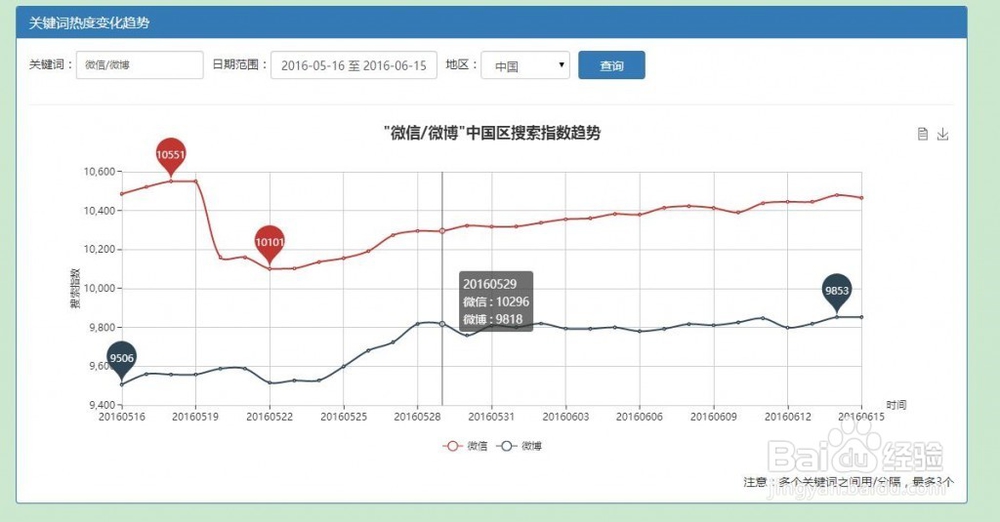Screen dimensions: 1000x522
Task: Click the chart download icon
Action: [943, 134]
